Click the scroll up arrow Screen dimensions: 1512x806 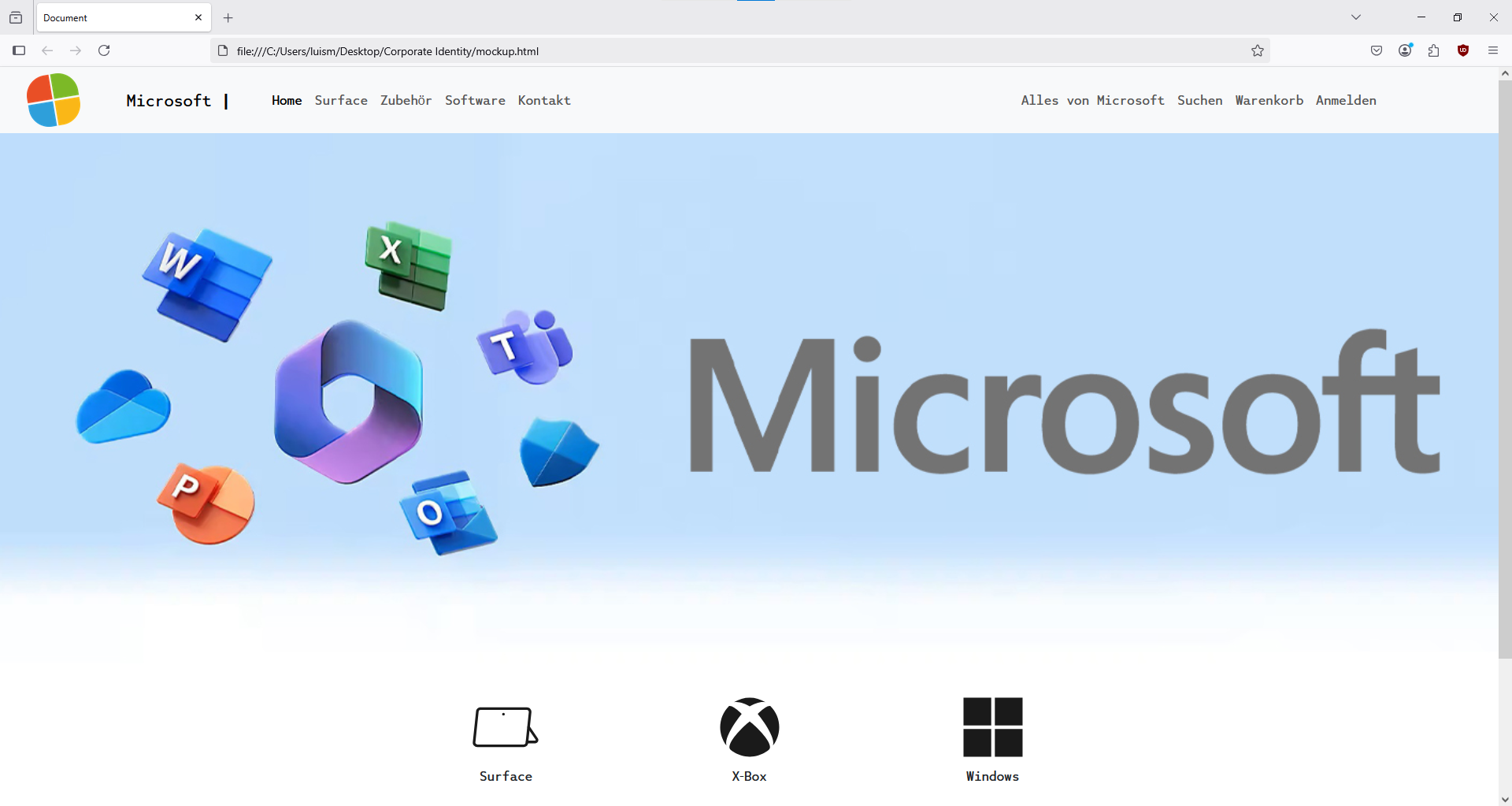click(x=1505, y=73)
